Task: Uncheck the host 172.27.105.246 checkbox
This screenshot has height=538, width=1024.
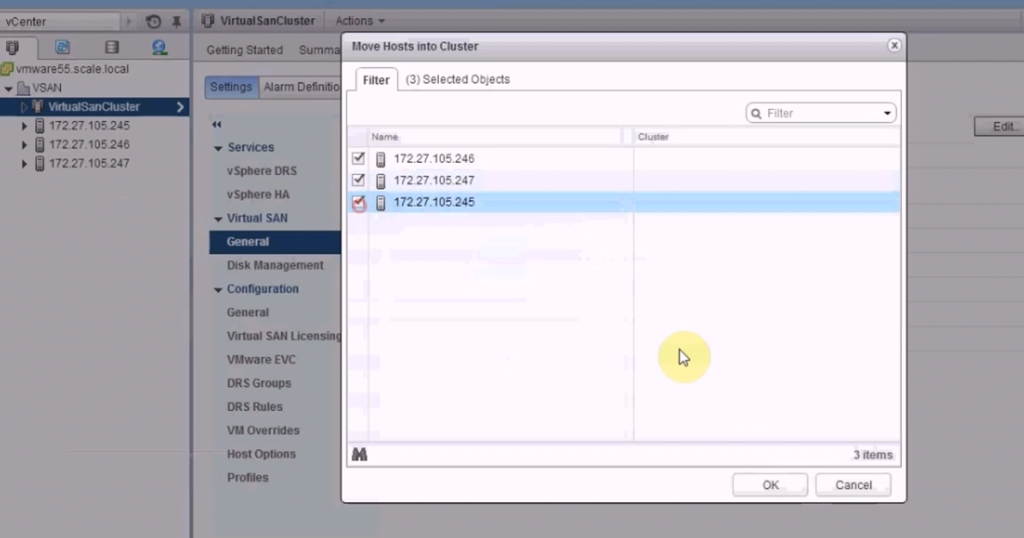Action: [359, 158]
